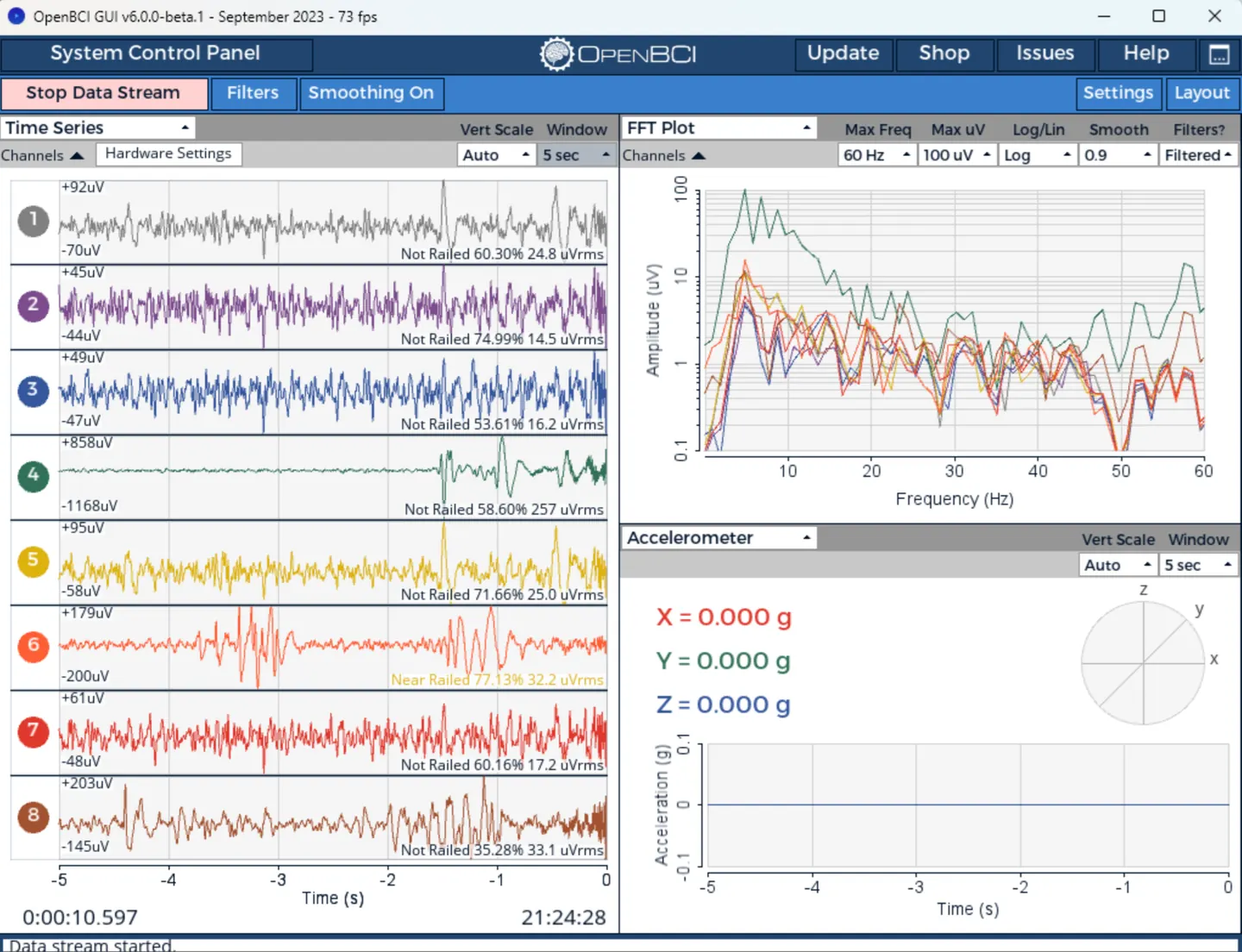Viewport: 1242px width, 952px height.
Task: Open Accelerometer Window 5 sec dropdown
Action: (x=1198, y=565)
